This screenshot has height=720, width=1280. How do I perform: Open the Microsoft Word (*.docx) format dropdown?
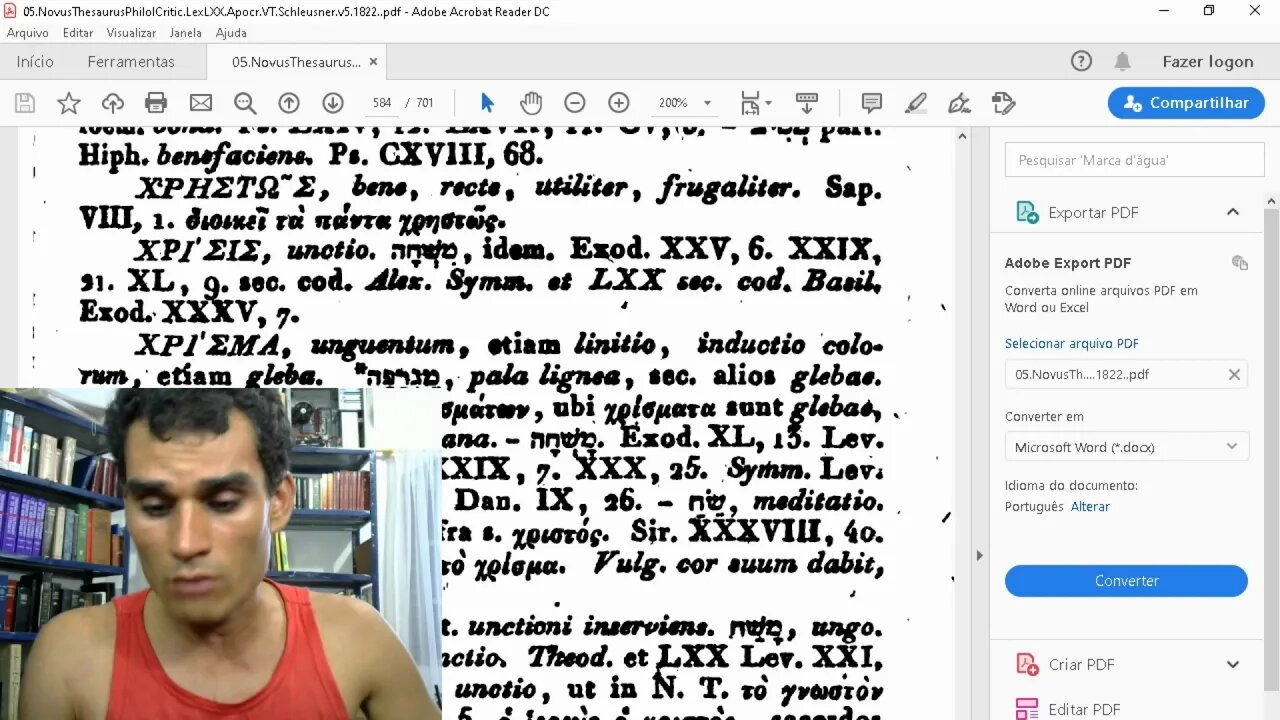coord(1126,447)
